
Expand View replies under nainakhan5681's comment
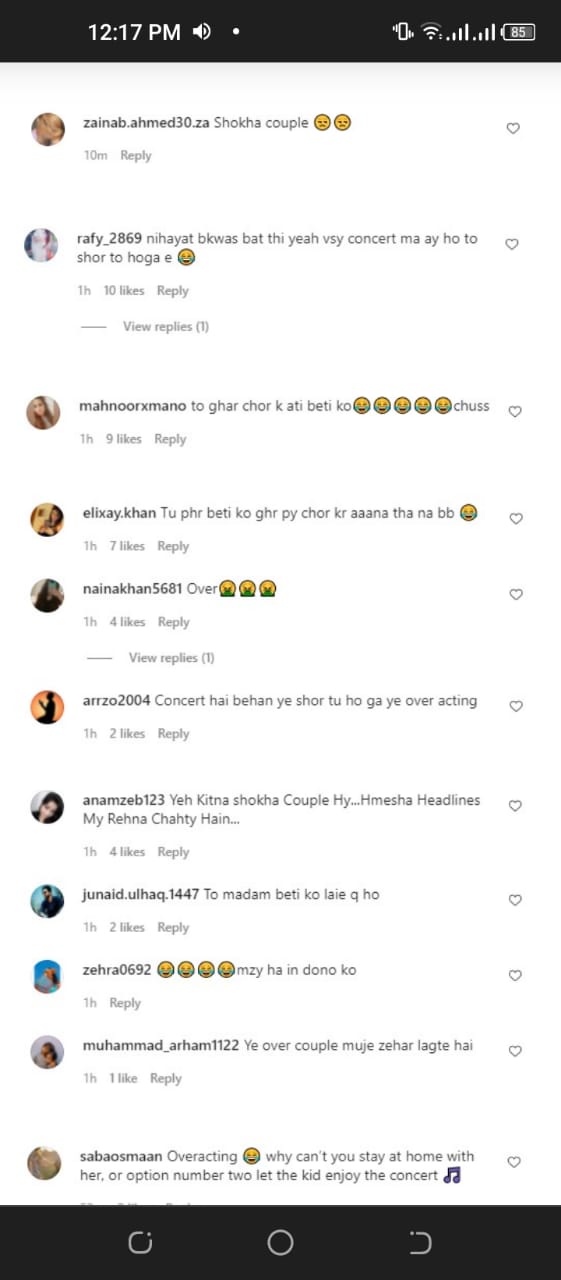pos(172,657)
